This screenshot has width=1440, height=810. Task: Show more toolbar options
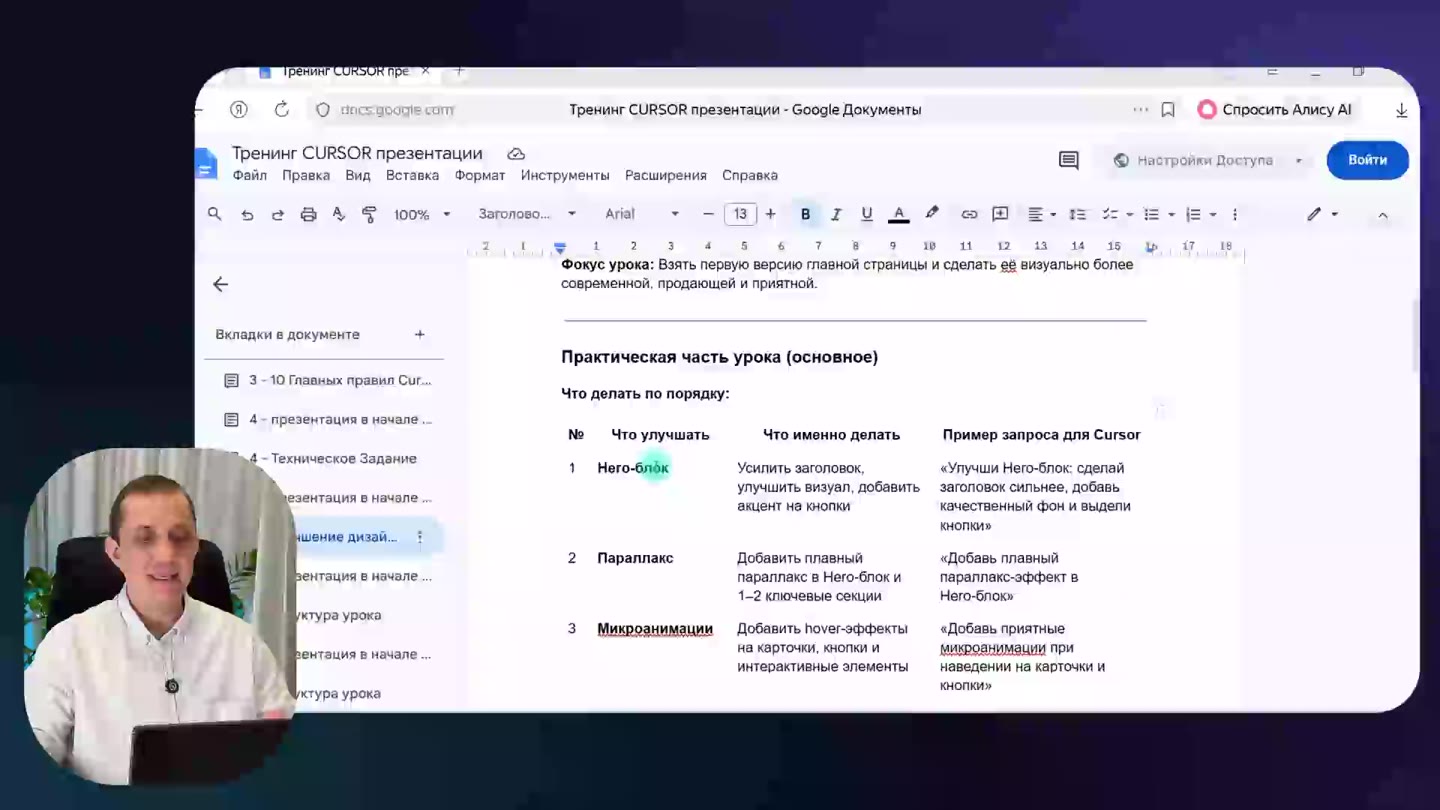(x=1235, y=214)
